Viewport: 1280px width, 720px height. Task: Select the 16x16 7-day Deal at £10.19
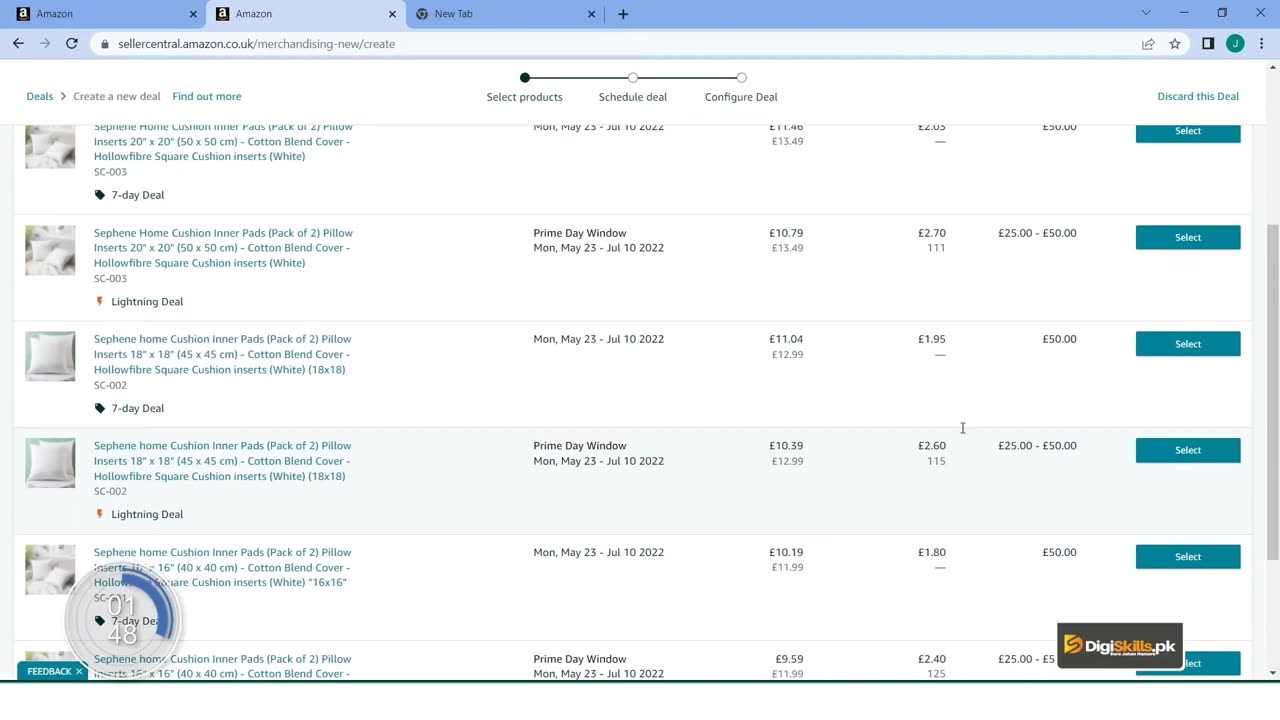point(1188,557)
